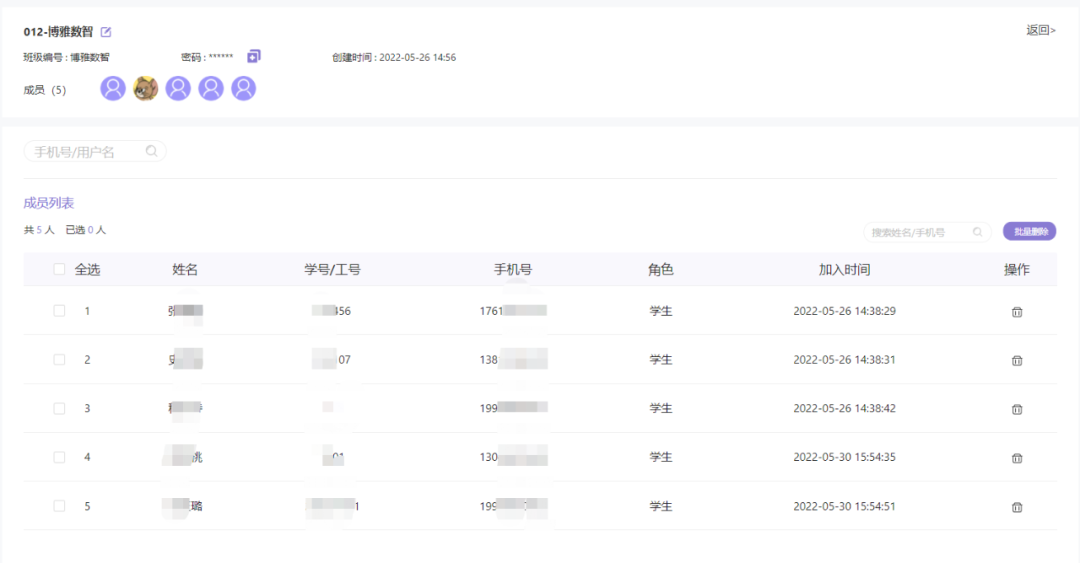
Task: Click join time 2022-05-30 15:54:51
Action: pyautogui.click(x=844, y=506)
